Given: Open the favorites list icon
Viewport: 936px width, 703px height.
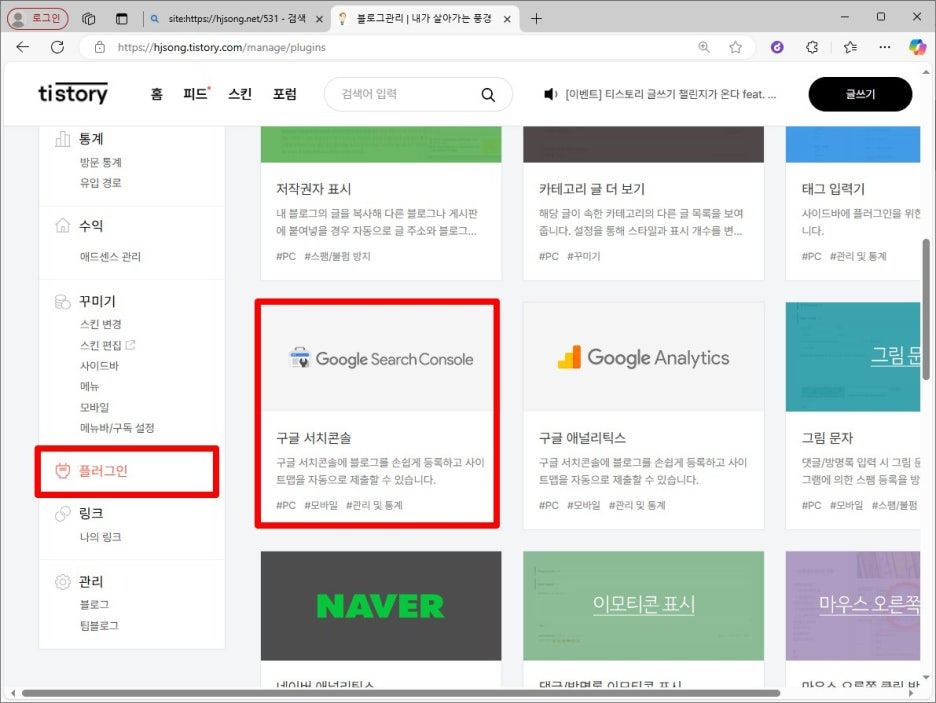Looking at the screenshot, I should click(850, 47).
